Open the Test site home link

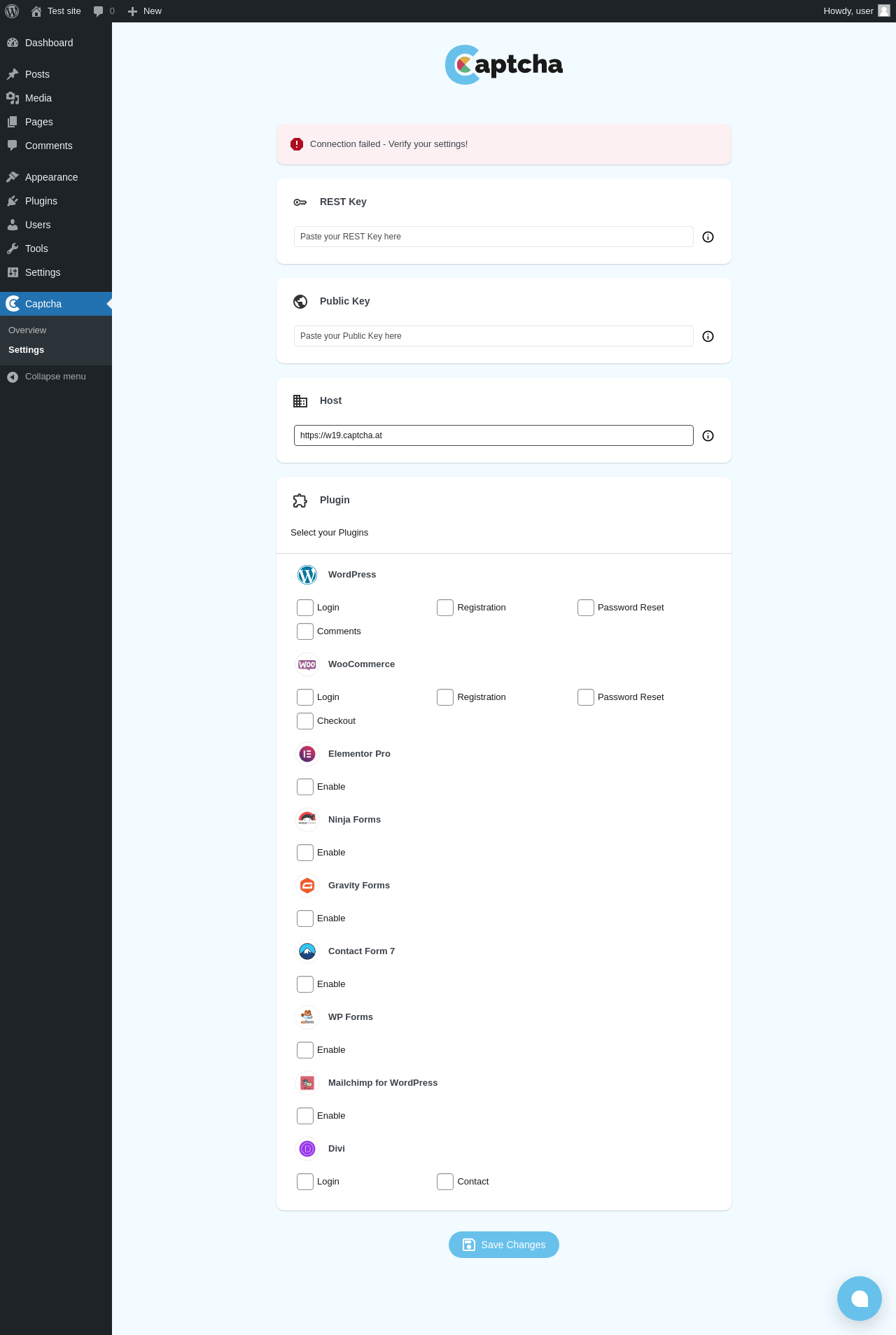click(x=56, y=11)
